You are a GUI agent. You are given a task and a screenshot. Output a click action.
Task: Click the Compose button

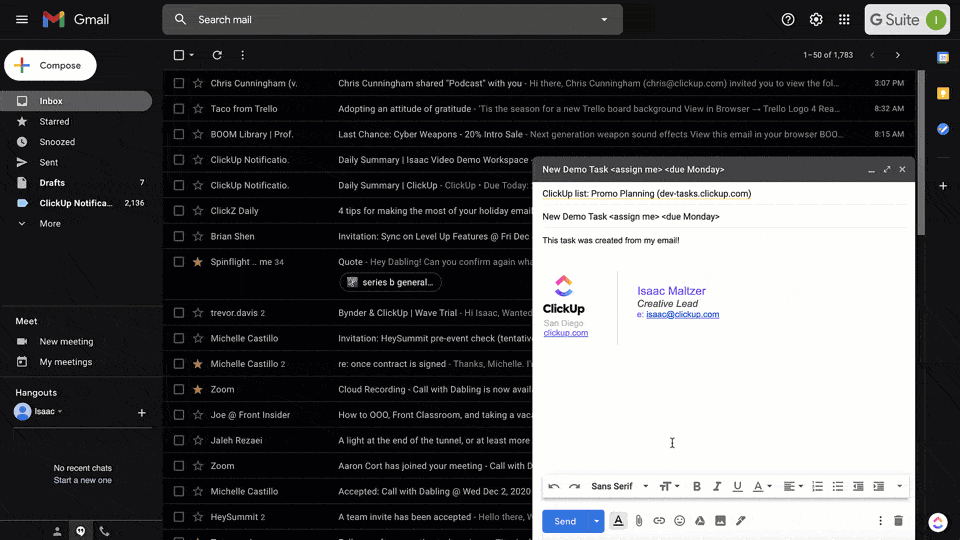tap(50, 66)
